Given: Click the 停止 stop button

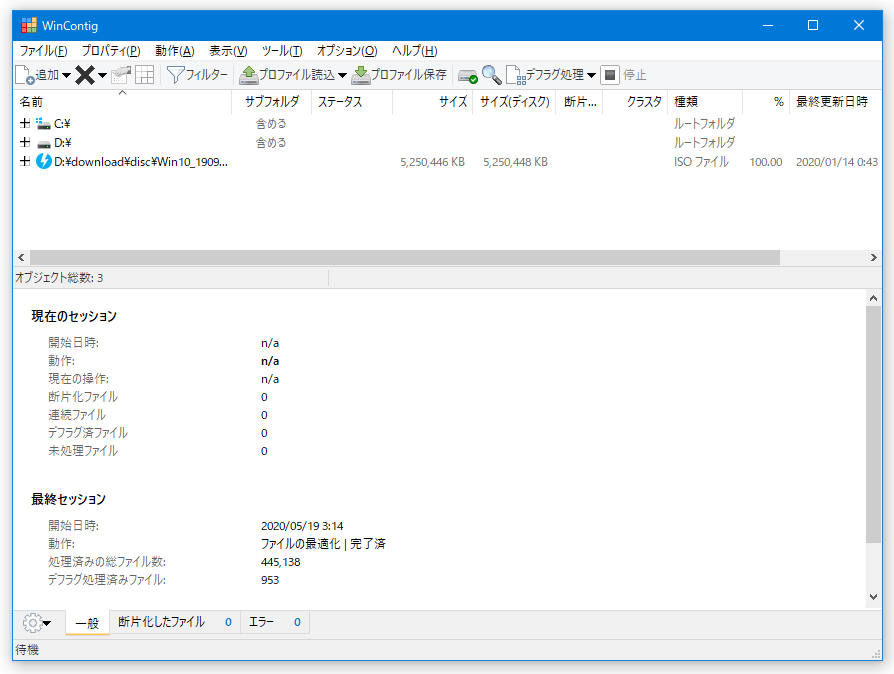Looking at the screenshot, I should pos(623,75).
